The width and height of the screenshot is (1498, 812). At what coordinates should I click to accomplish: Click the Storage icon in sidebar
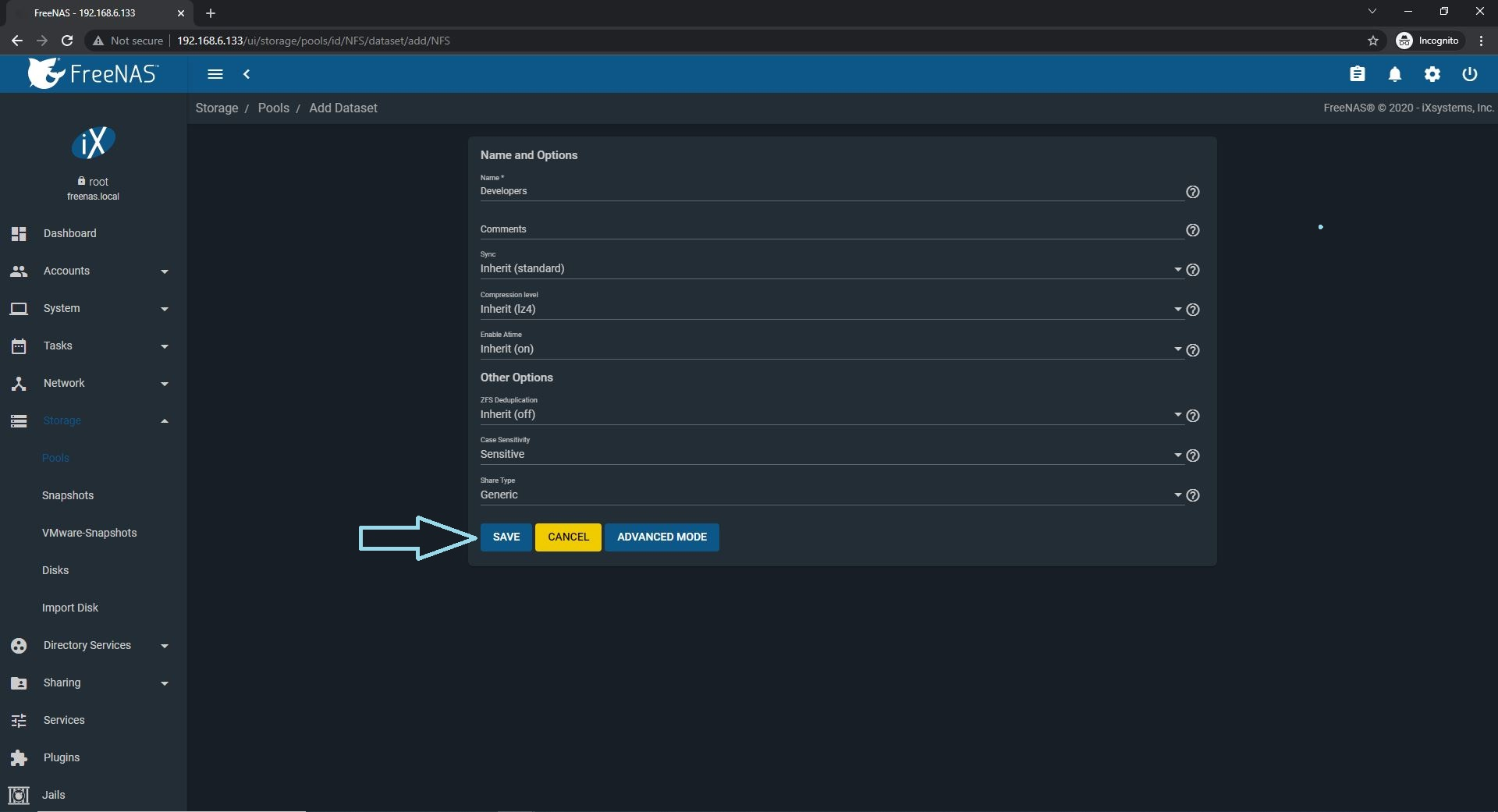point(19,421)
